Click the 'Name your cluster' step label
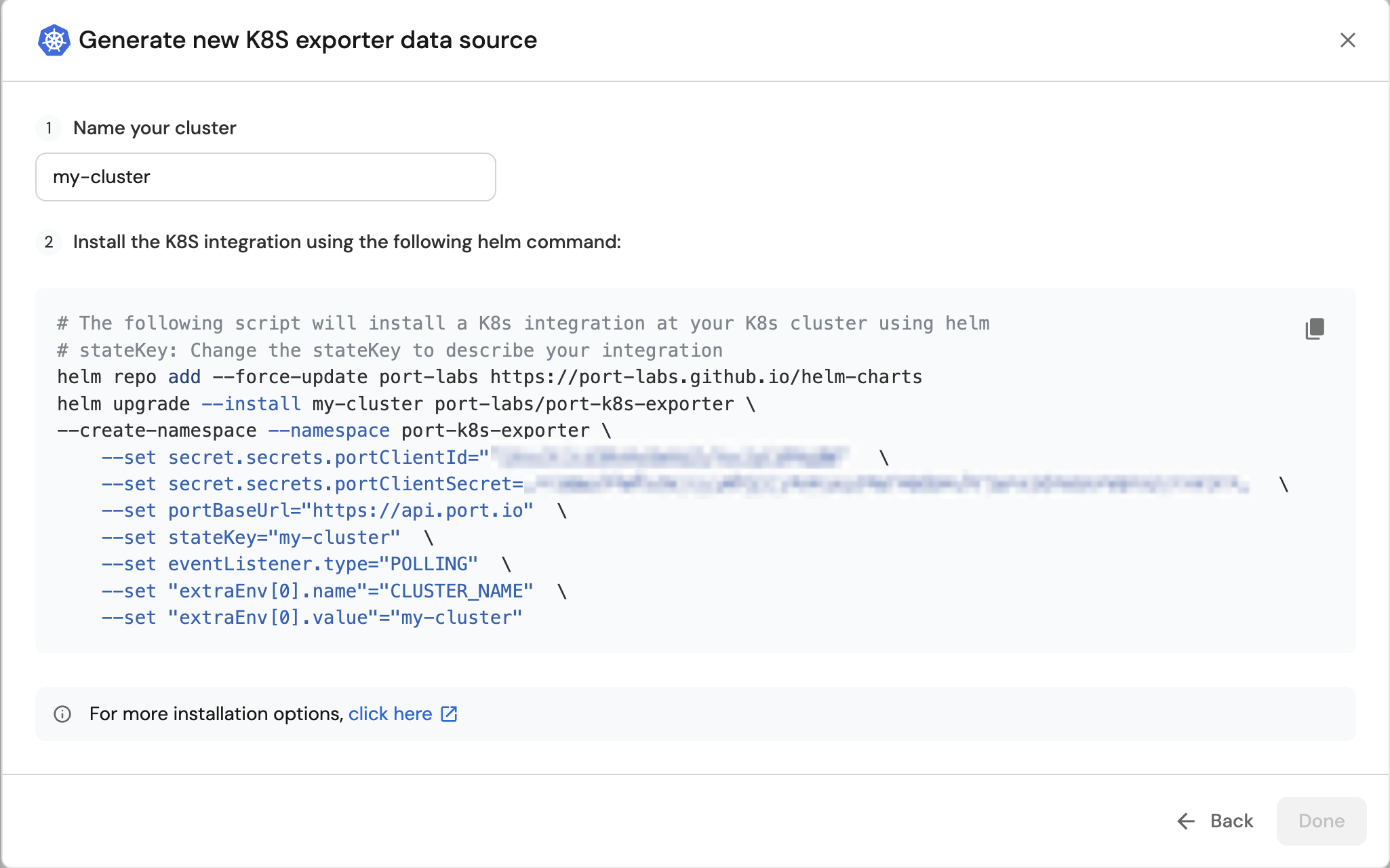The image size is (1390, 868). pos(155,128)
